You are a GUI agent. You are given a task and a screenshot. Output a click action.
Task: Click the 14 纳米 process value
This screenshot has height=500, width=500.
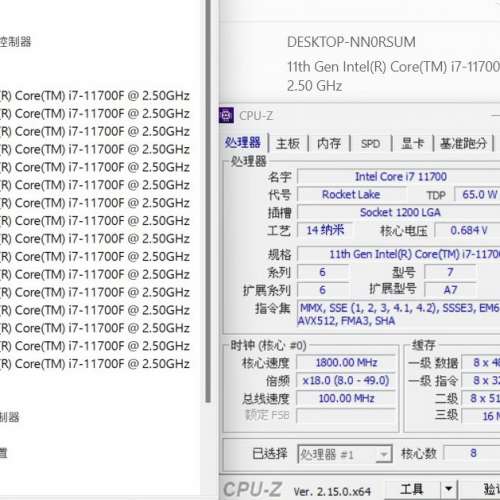(x=325, y=230)
